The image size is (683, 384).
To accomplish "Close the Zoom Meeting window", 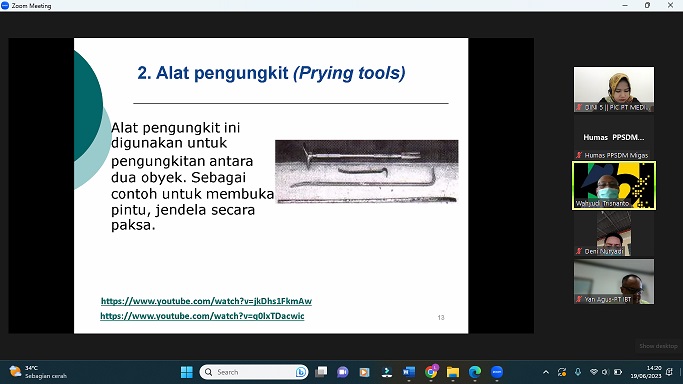I will [670, 5].
